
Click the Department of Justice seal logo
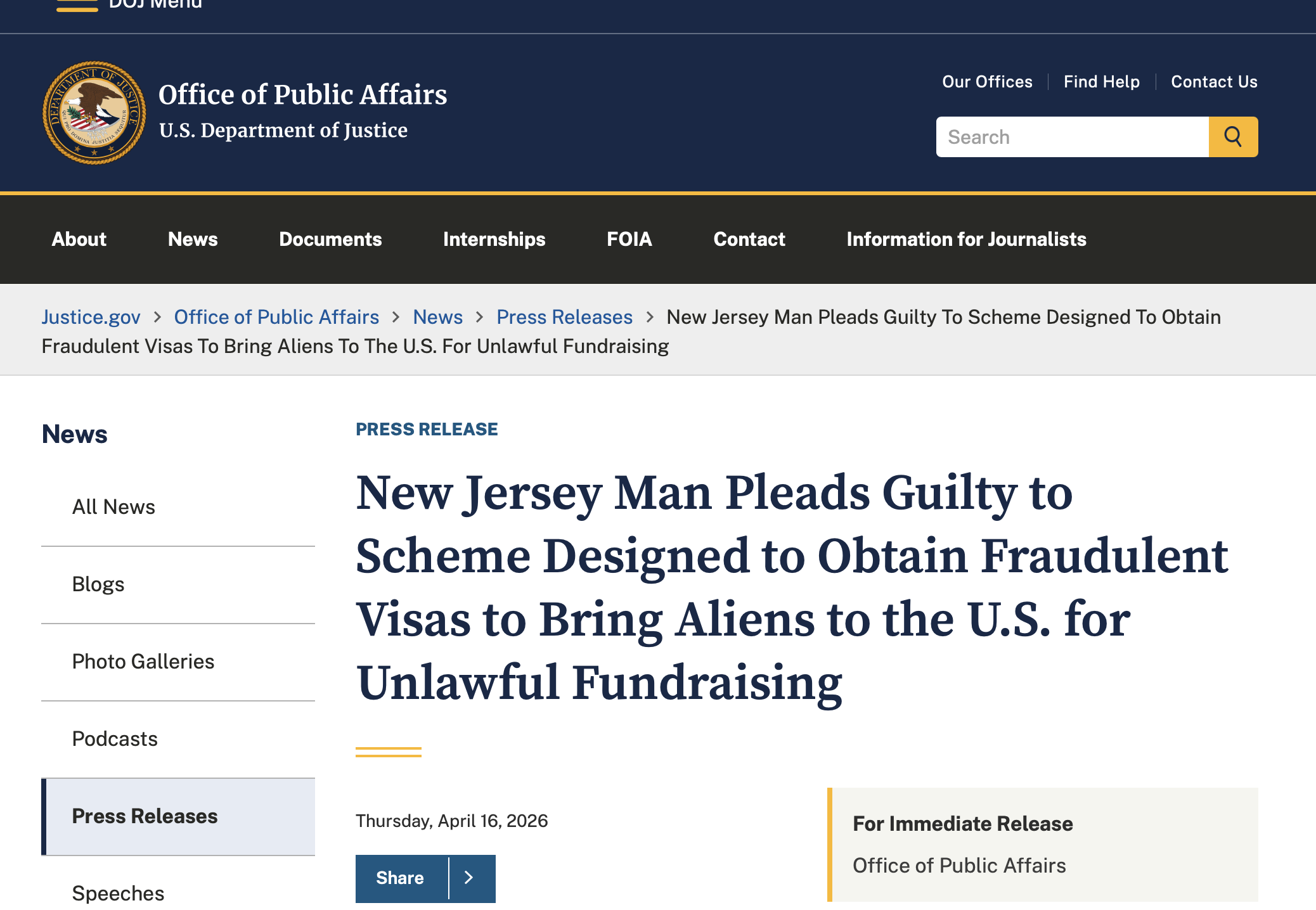pyautogui.click(x=94, y=113)
